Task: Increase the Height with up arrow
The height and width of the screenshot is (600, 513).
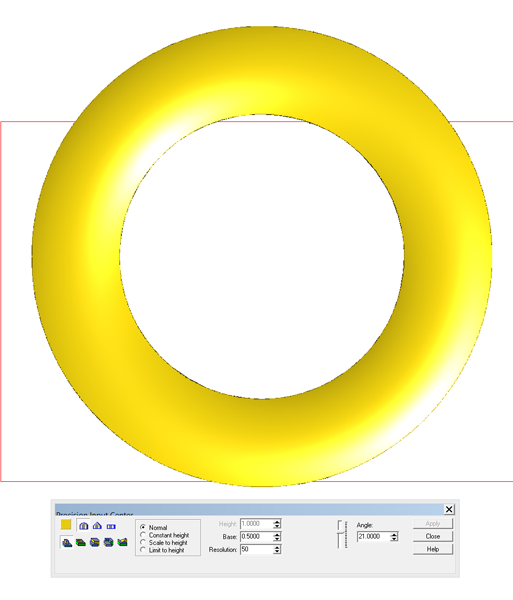Action: click(x=277, y=522)
